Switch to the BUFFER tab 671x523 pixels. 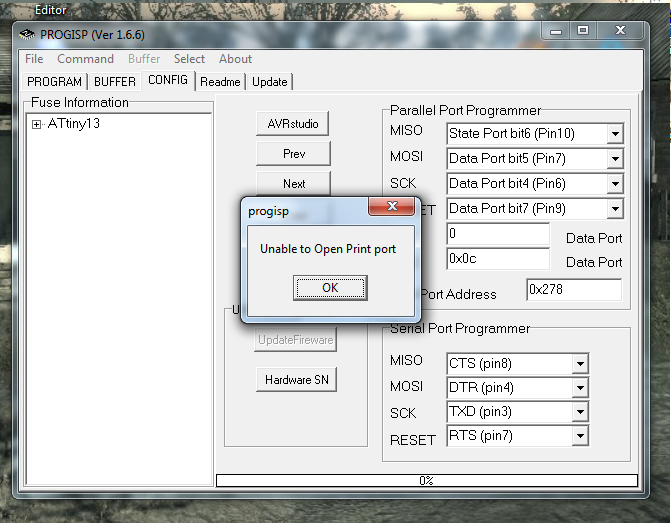coord(115,81)
